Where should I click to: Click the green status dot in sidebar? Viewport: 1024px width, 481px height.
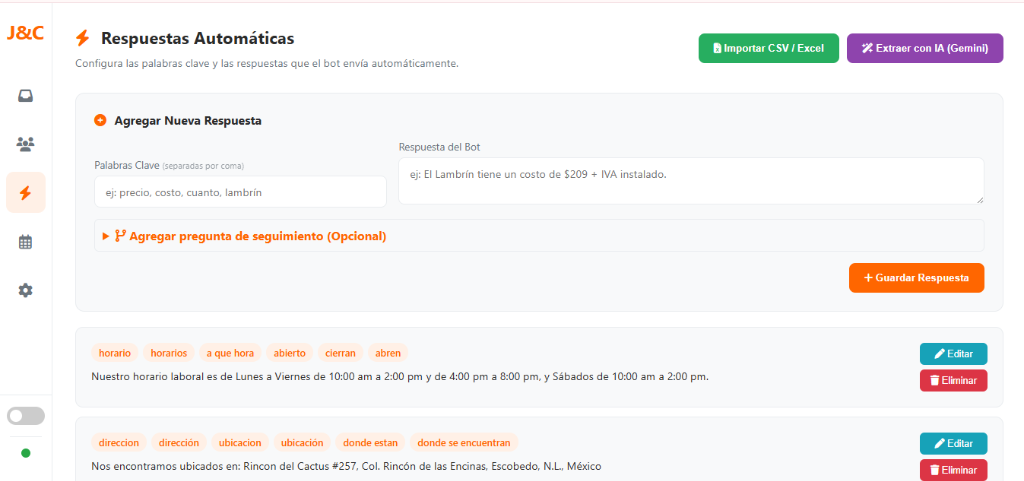pos(25,453)
